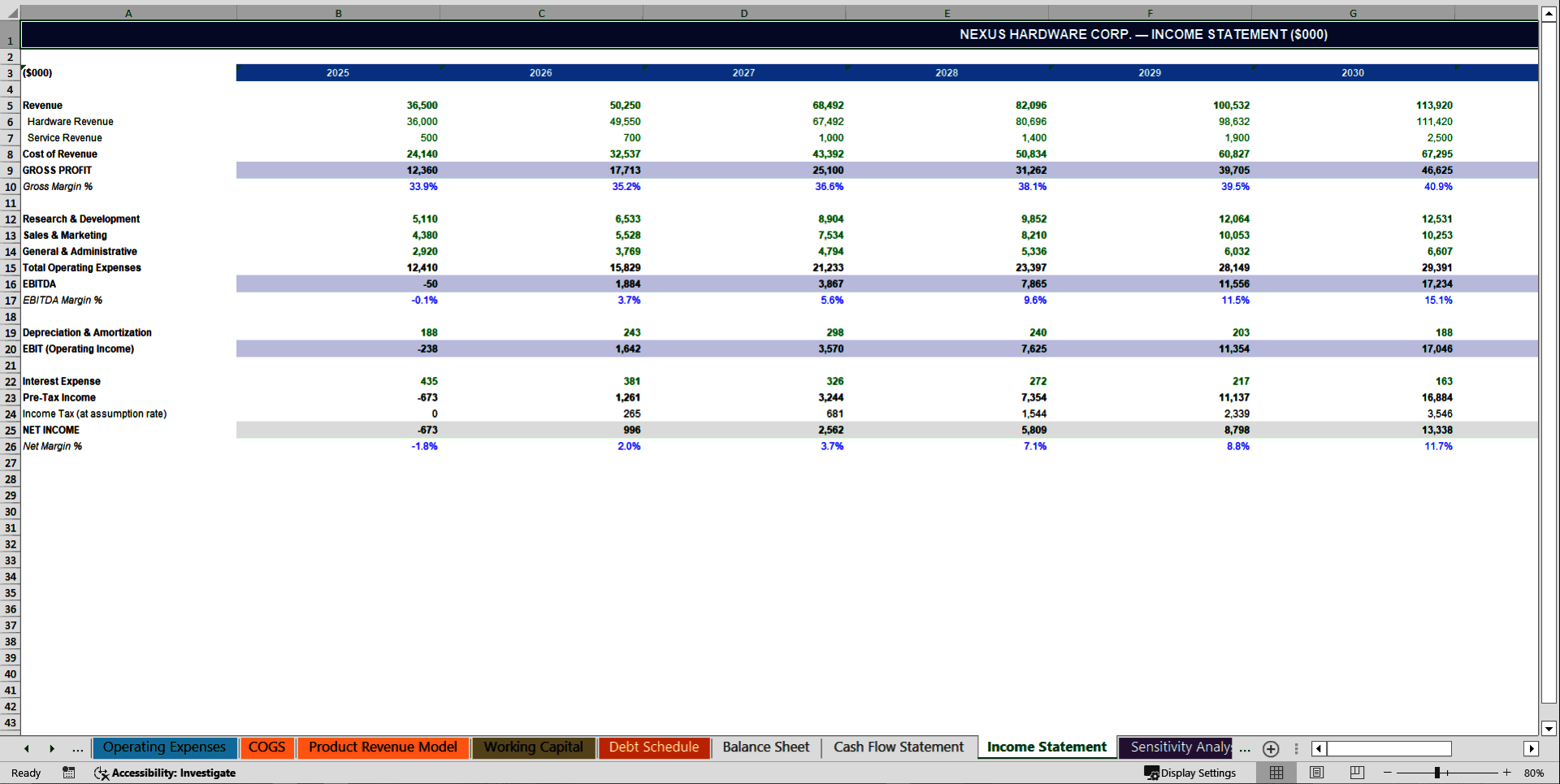Click the previous sheet navigation arrow

click(x=26, y=747)
